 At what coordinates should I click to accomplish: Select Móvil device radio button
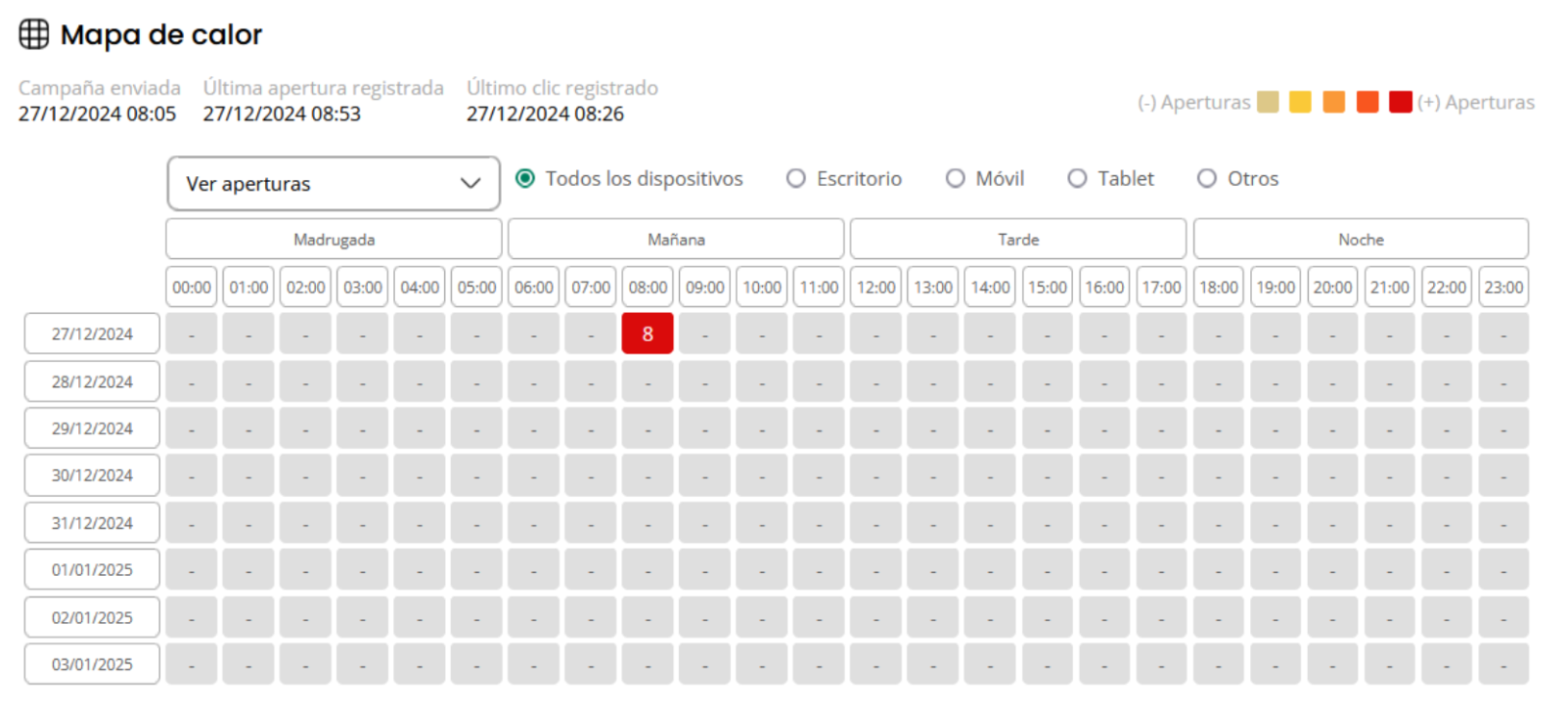click(955, 178)
